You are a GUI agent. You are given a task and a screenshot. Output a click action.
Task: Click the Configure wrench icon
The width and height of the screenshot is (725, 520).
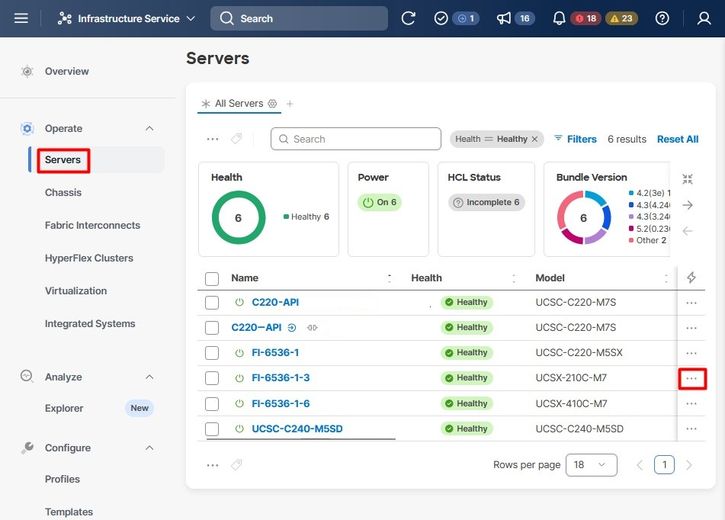pyautogui.click(x=27, y=447)
